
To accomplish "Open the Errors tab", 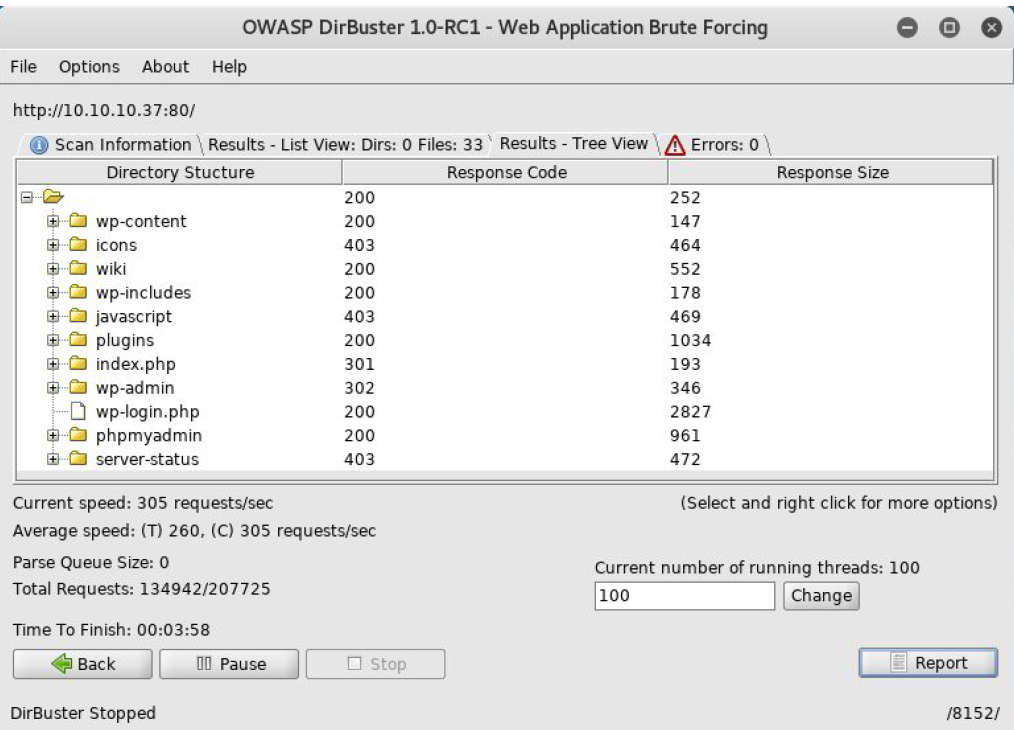I will [715, 145].
